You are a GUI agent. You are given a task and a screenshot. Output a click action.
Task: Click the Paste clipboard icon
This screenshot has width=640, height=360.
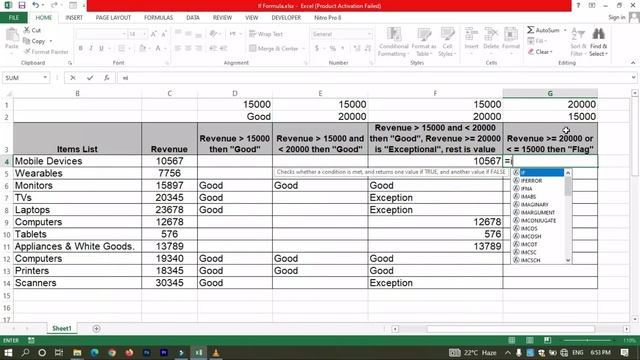(11, 35)
